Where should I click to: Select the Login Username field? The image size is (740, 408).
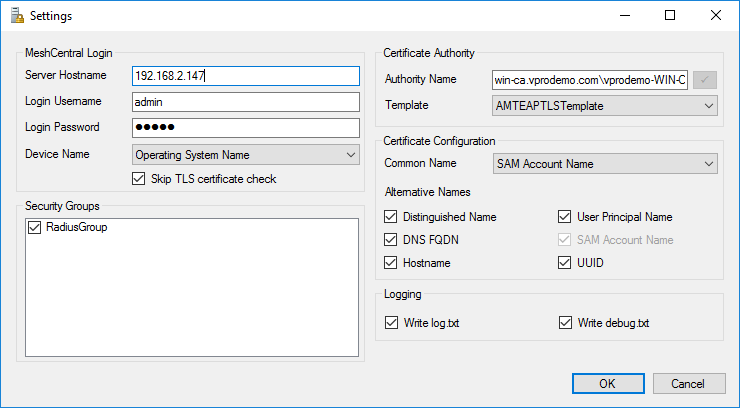tap(245, 102)
